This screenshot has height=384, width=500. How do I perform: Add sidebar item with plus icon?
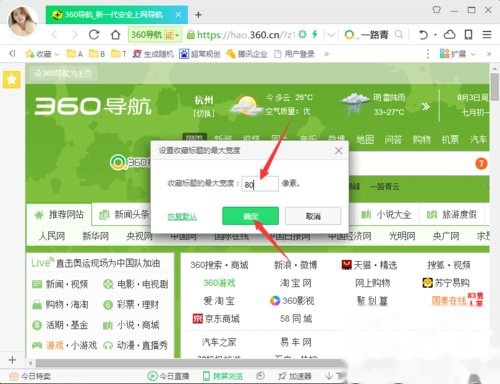coord(12,360)
